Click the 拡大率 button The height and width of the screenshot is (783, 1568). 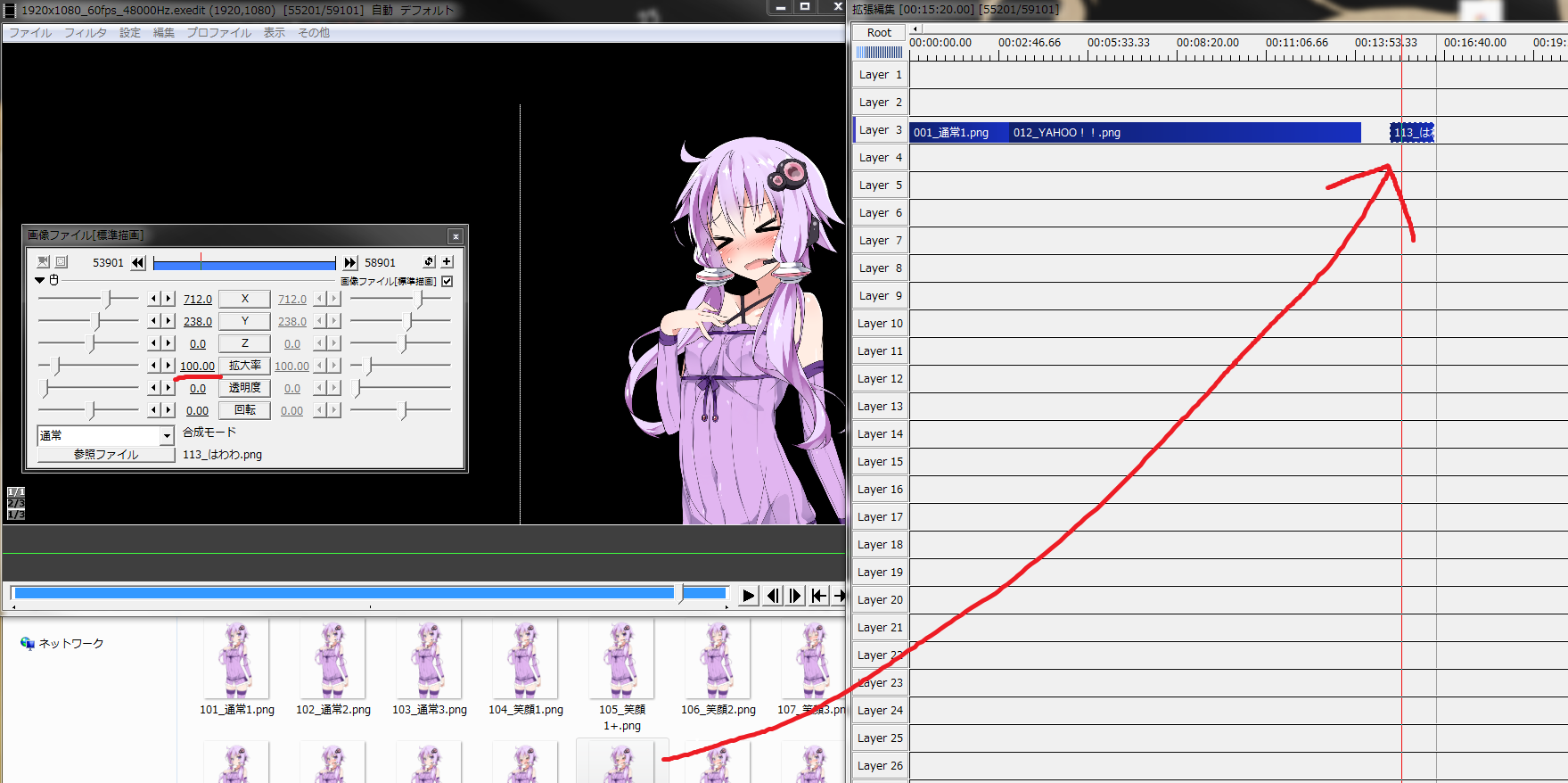(244, 366)
